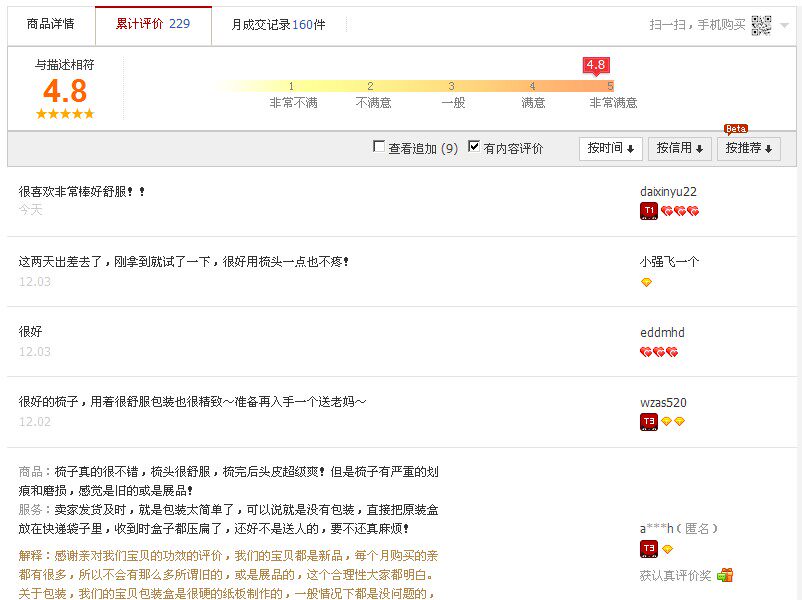The width and height of the screenshot is (802, 600).
Task: Click the yellow diamond icon under 小强飞一个
Action: [647, 282]
